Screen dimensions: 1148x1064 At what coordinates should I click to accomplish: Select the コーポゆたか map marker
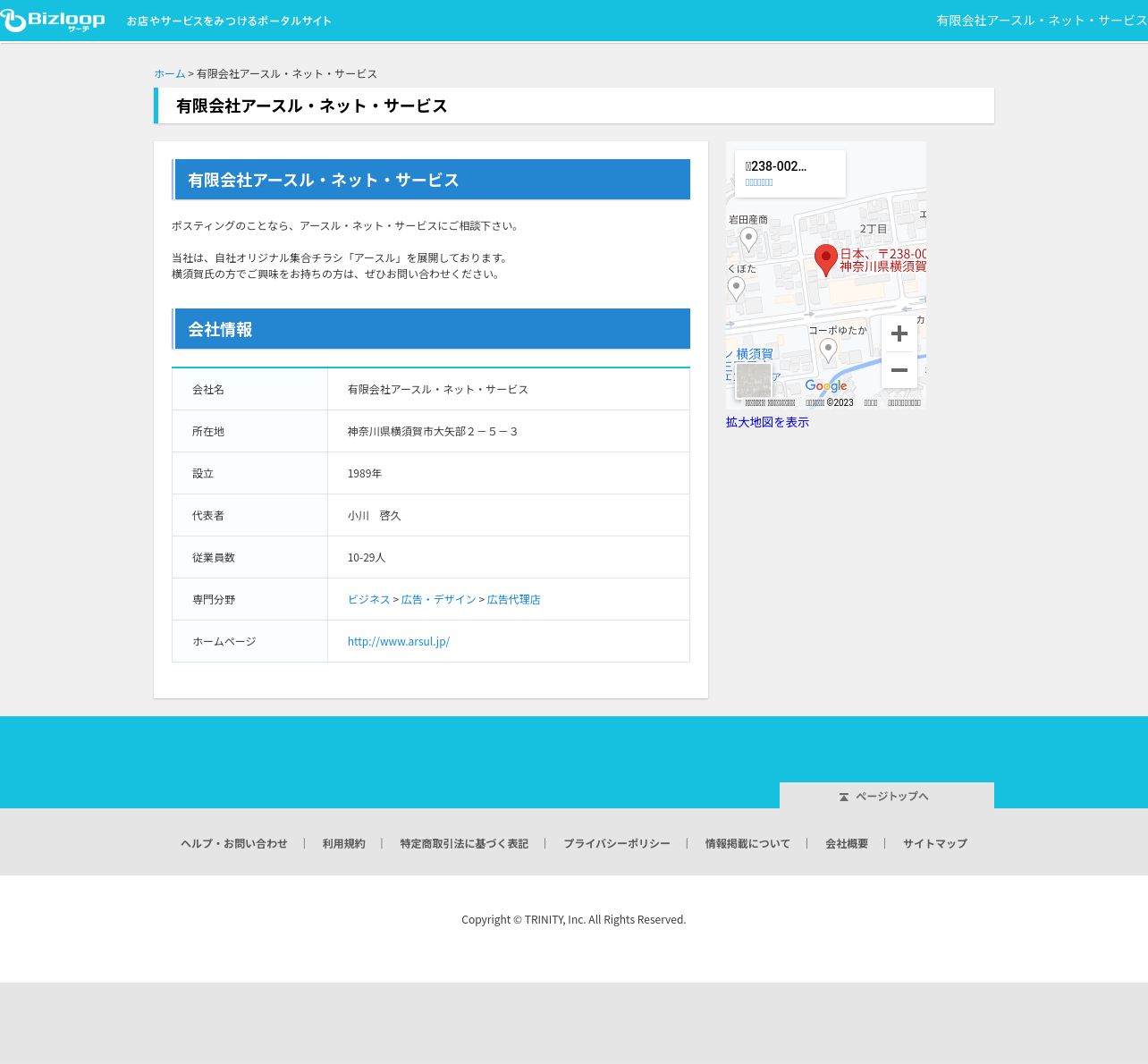[x=829, y=350]
